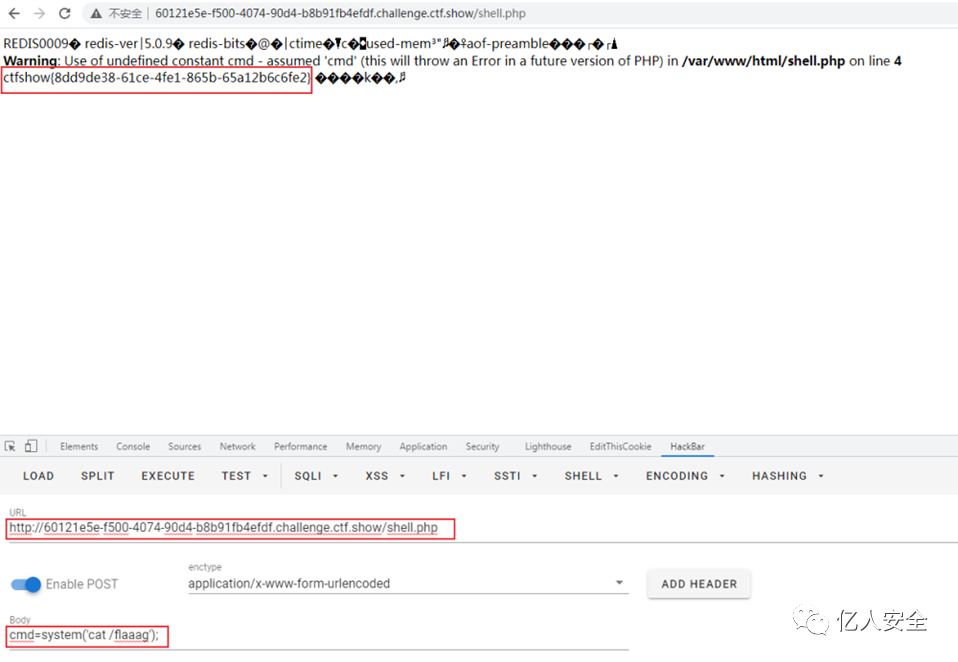The image size is (958, 662).
Task: Expand the SHELL dropdown menu
Action: 591,476
